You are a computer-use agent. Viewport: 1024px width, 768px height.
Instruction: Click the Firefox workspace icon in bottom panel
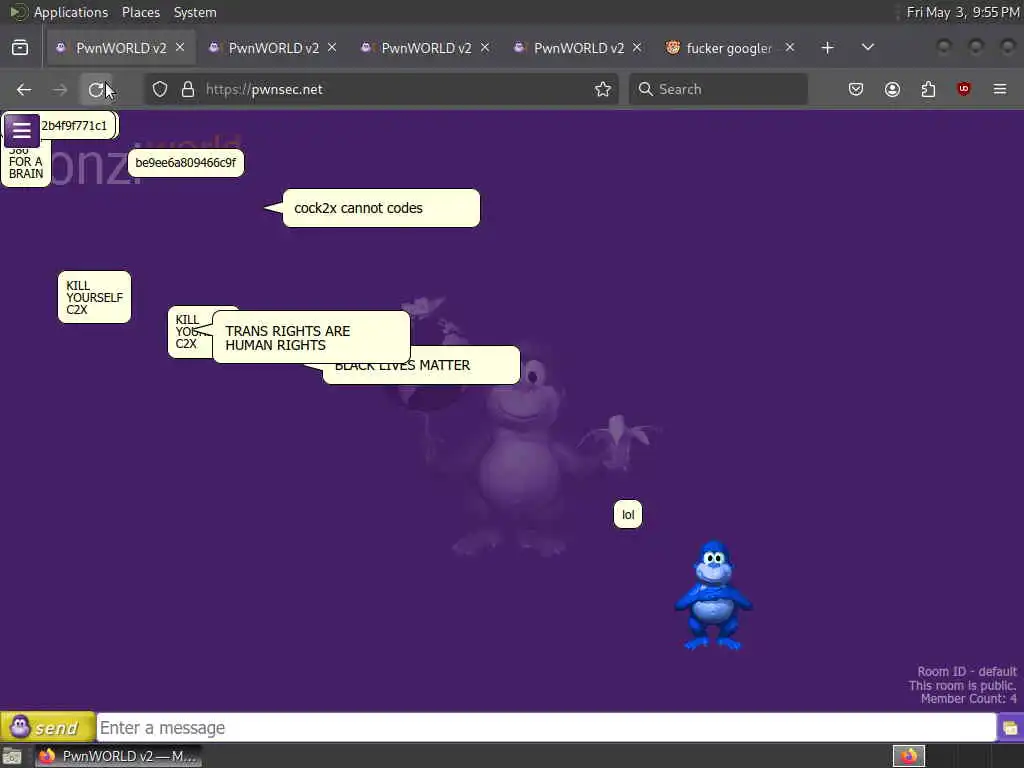pyautogui.click(x=908, y=756)
